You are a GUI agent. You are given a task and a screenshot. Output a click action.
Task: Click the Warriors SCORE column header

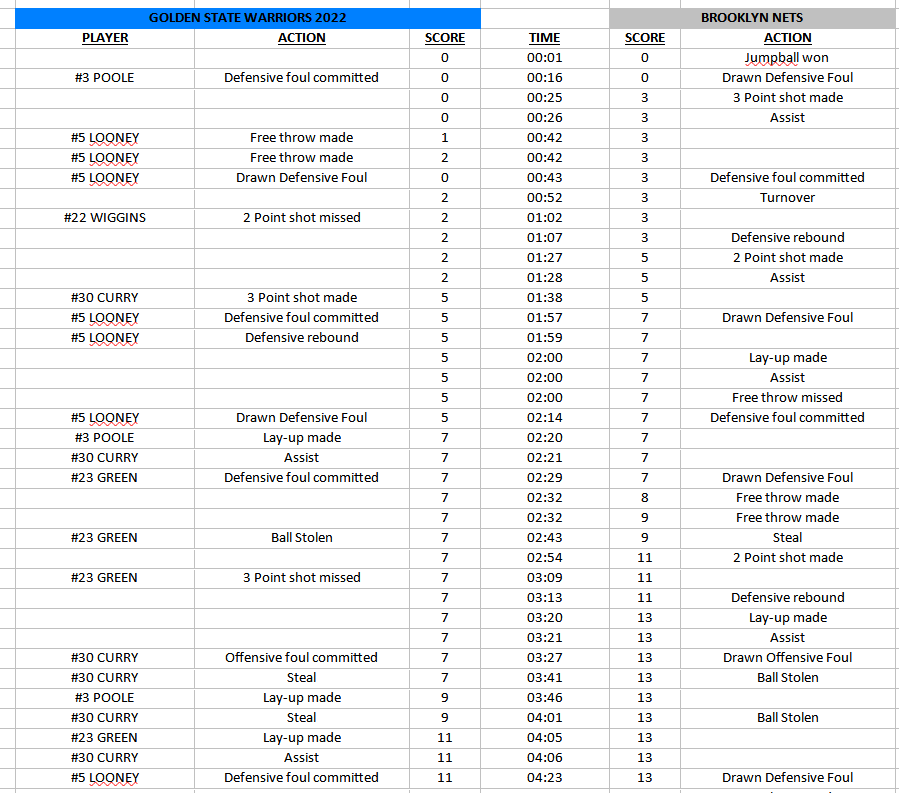445,38
